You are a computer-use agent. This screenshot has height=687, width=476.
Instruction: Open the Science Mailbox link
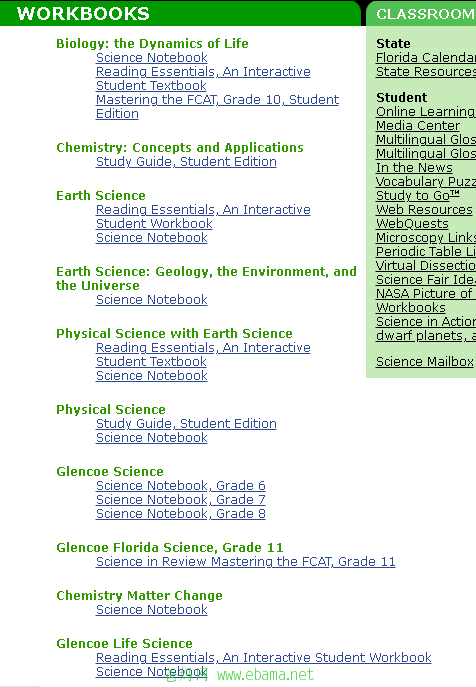425,362
